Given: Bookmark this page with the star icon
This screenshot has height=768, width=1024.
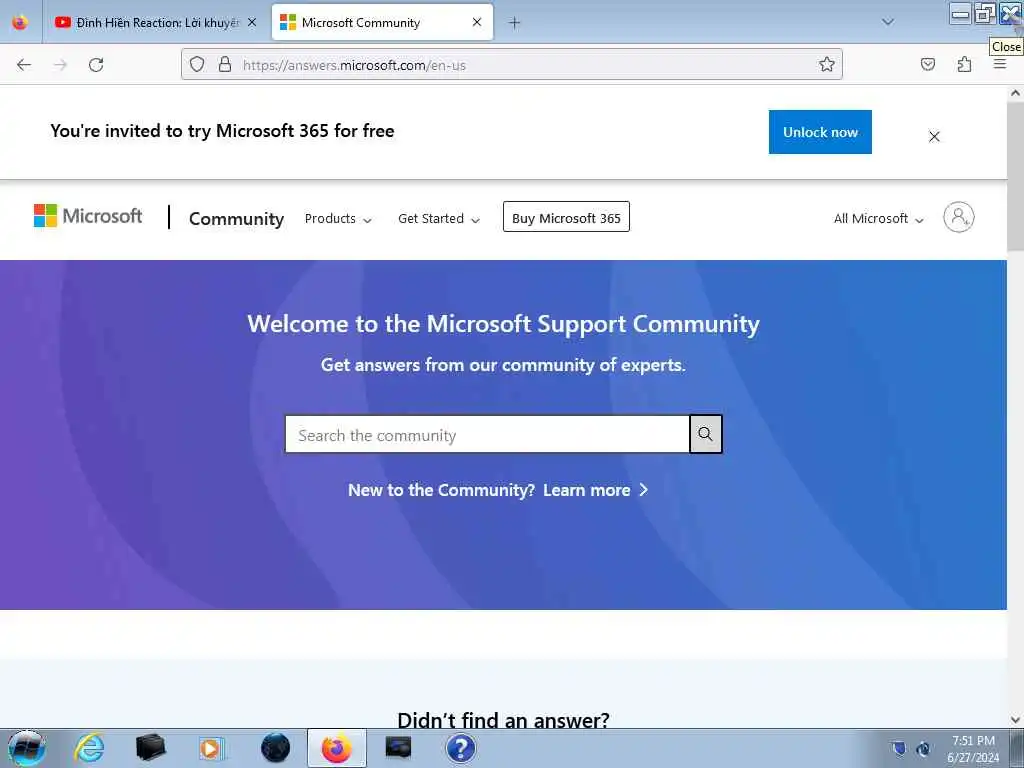Looking at the screenshot, I should (x=827, y=64).
